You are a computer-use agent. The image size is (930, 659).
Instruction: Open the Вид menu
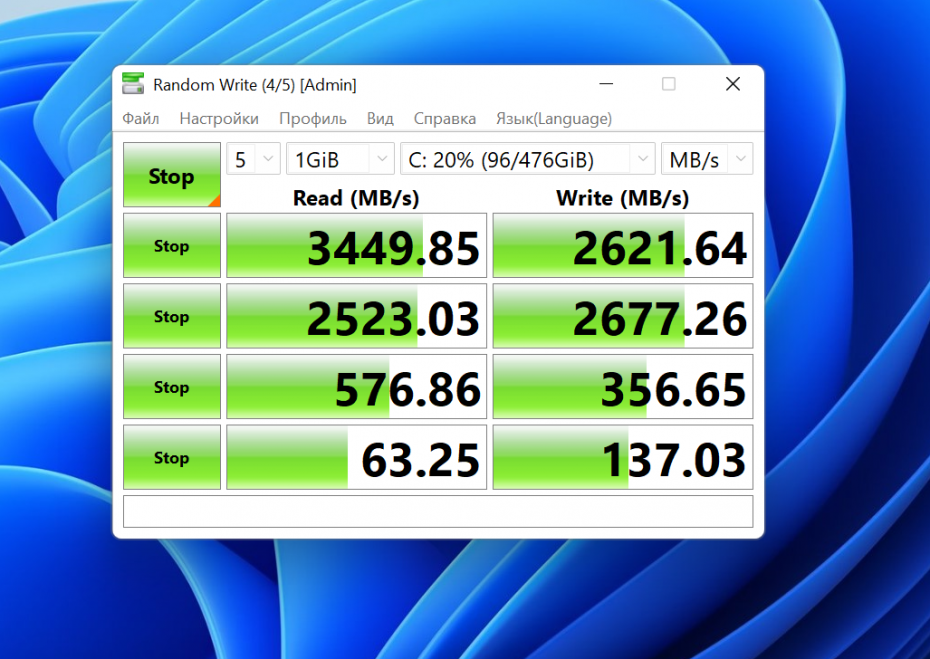pos(380,119)
